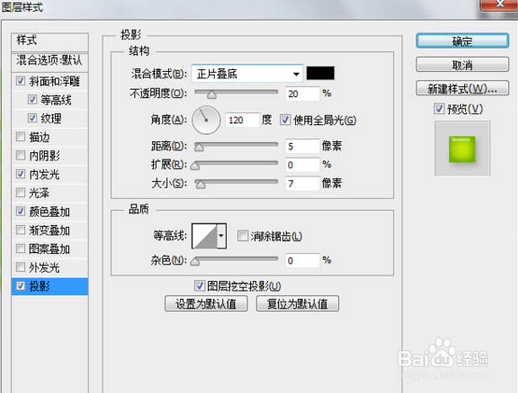518x393 pixels.
Task: Click the green style preview thumbnail
Action: click(x=462, y=149)
